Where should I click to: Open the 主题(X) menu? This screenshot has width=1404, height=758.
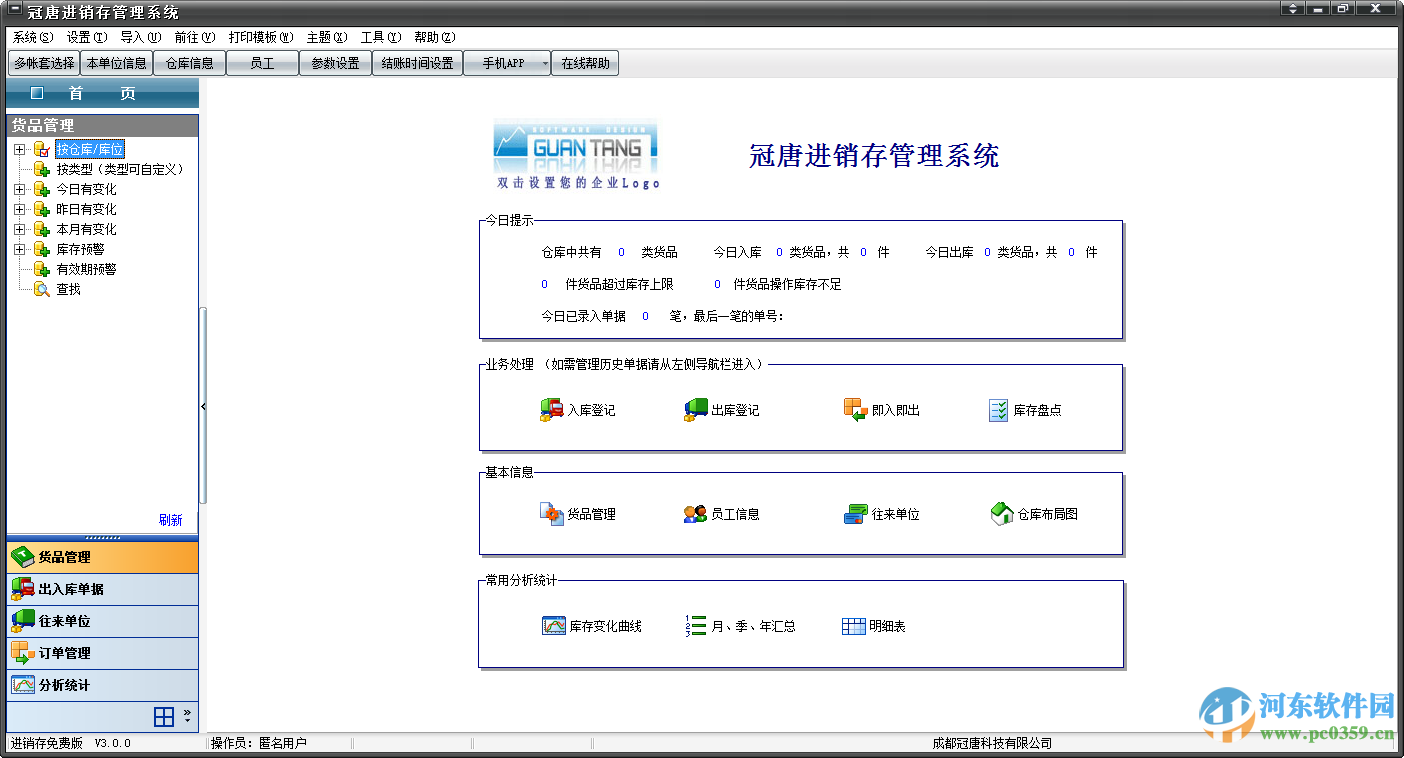327,37
